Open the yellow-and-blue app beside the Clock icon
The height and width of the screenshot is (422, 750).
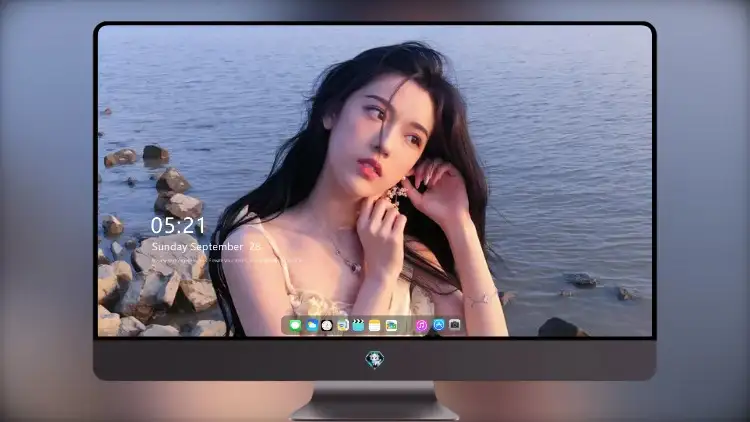click(342, 326)
